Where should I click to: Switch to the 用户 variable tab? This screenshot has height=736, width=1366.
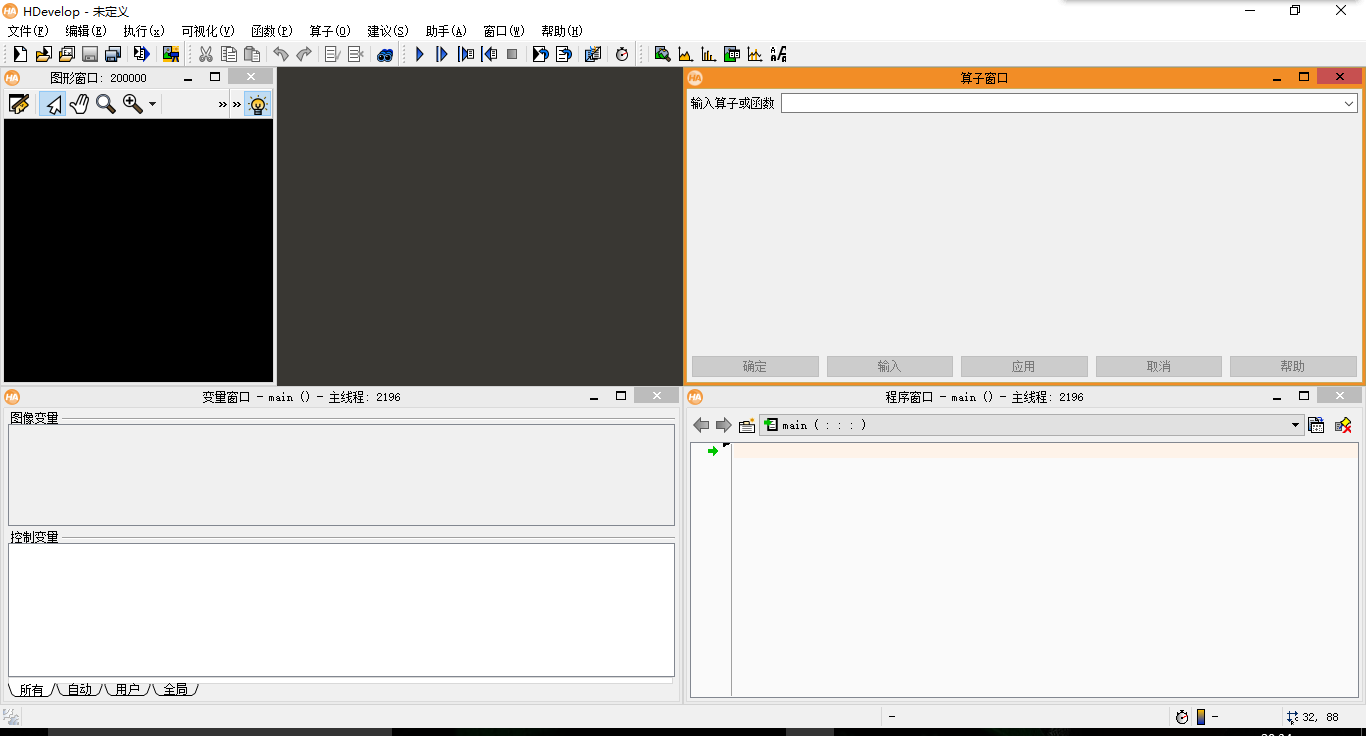(x=127, y=689)
